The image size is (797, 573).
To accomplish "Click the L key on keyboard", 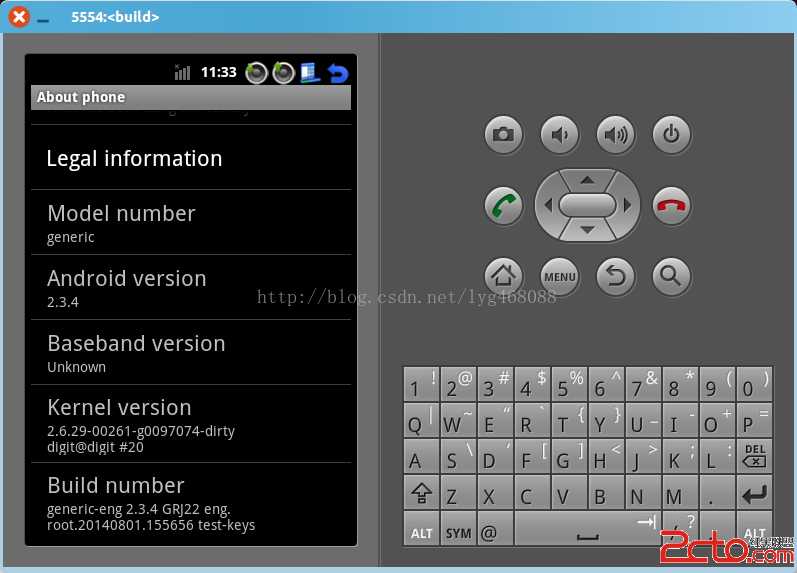I will click(x=717, y=456).
